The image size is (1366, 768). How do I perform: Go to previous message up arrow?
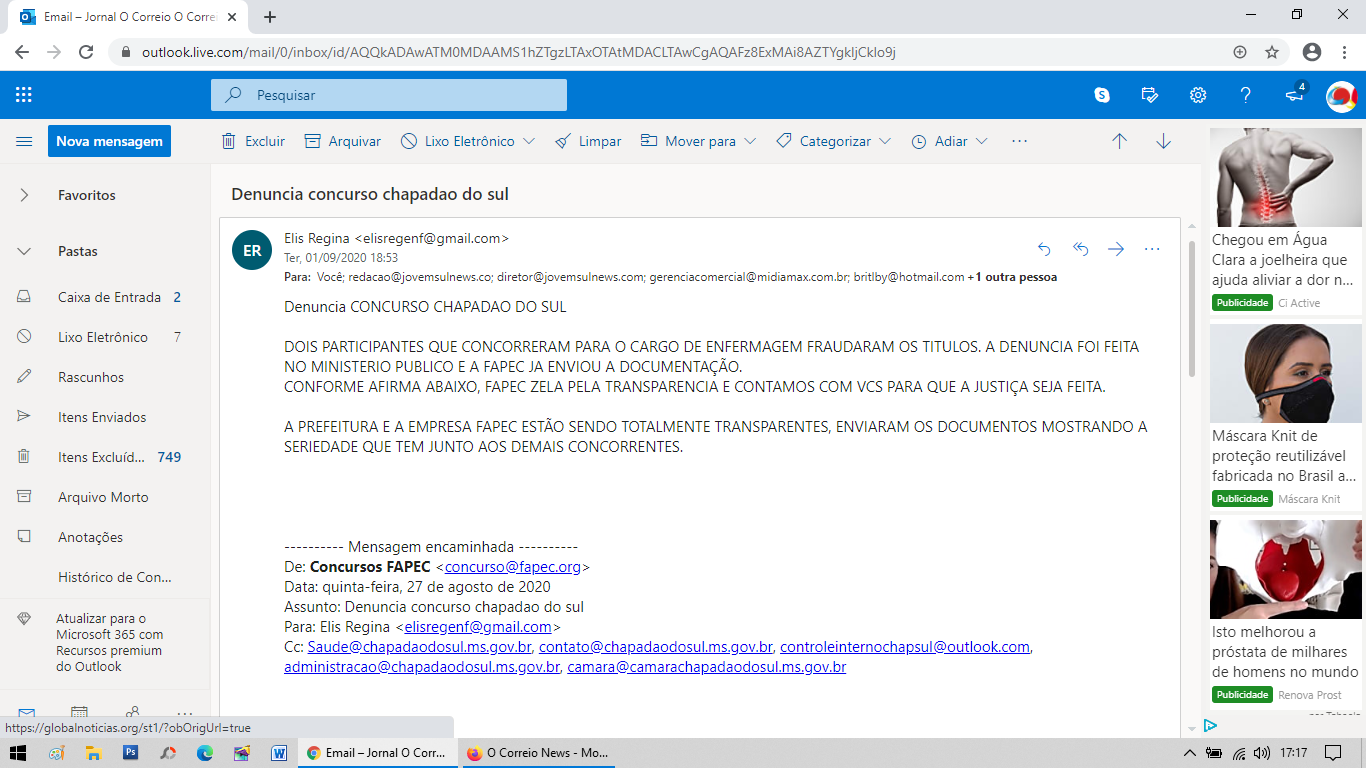coord(1119,141)
